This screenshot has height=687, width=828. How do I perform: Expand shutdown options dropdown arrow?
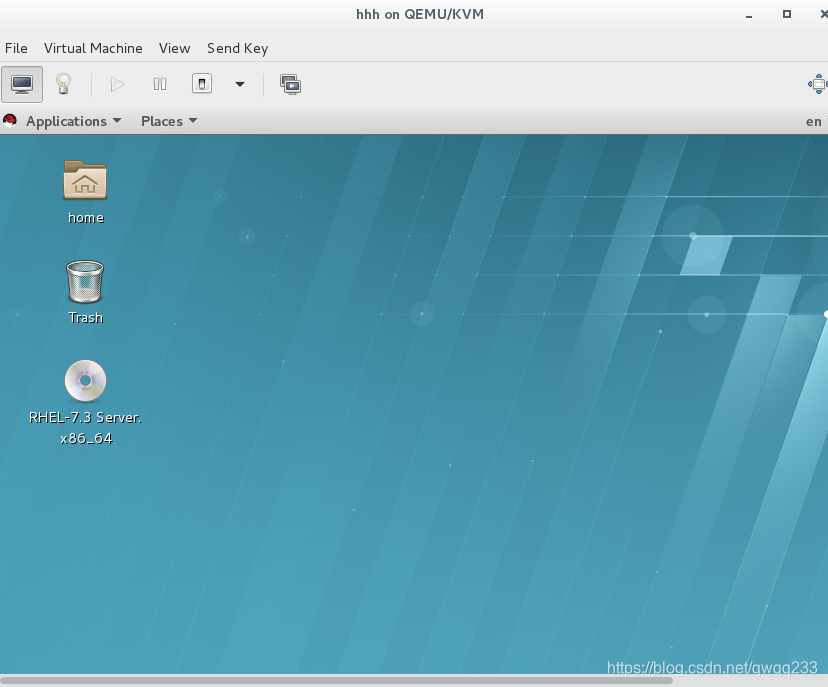(x=240, y=84)
